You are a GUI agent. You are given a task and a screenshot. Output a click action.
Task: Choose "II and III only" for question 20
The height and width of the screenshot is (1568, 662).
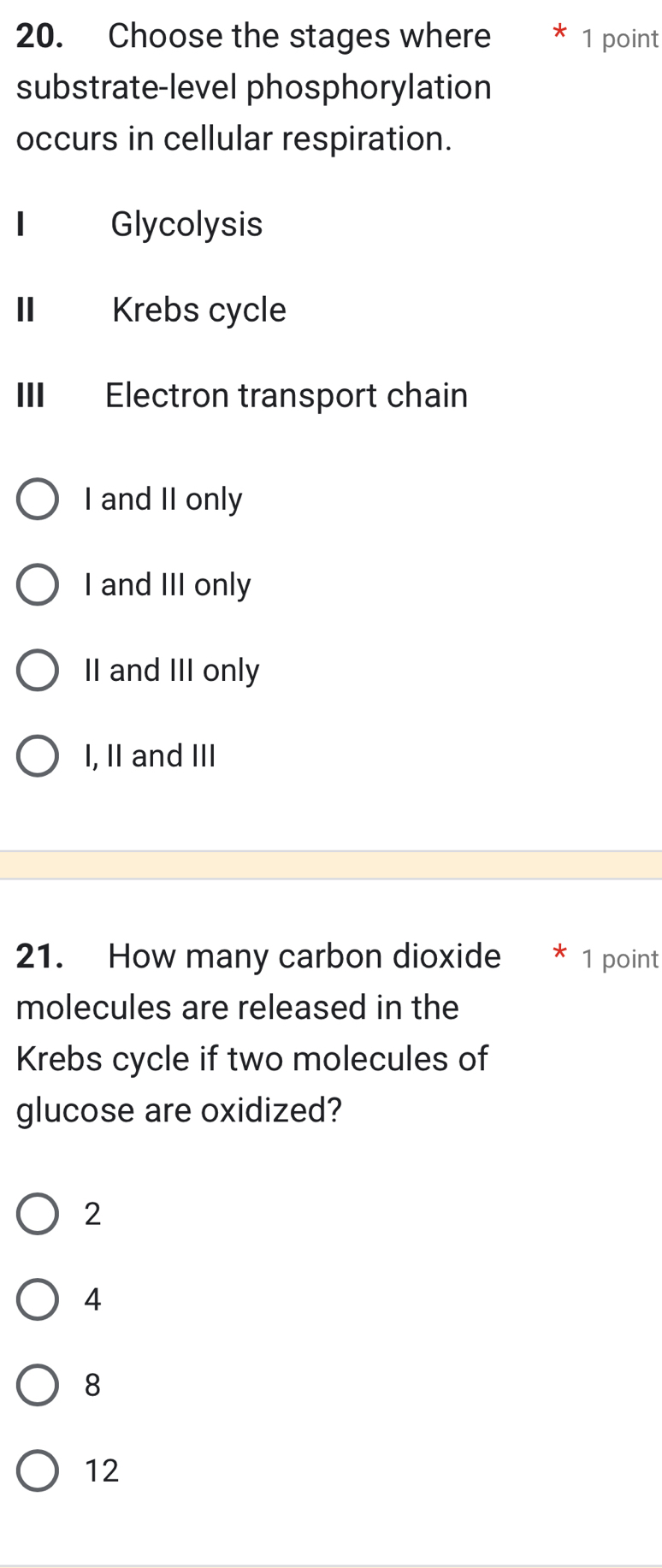click(38, 669)
